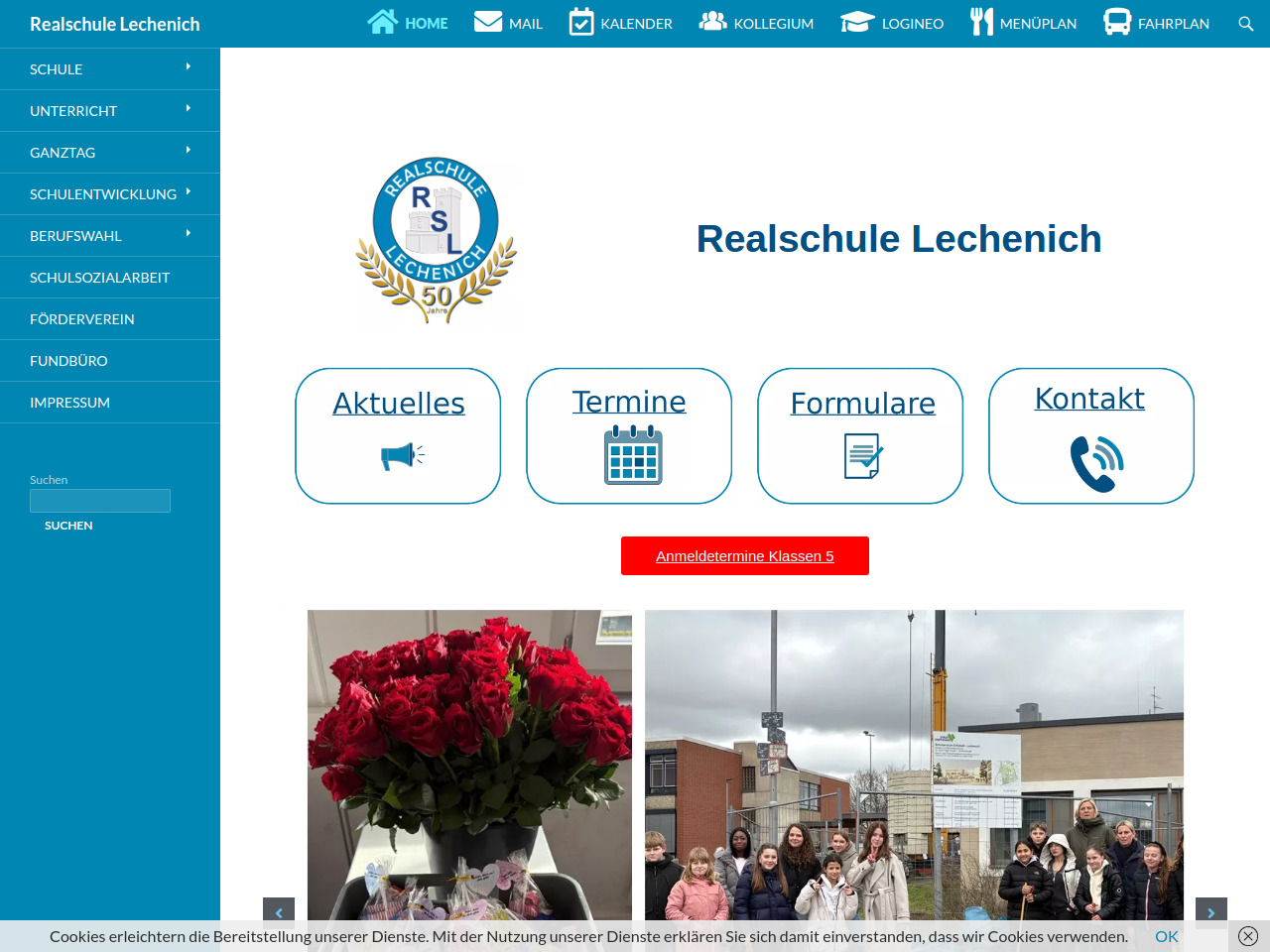This screenshot has width=1270, height=952.
Task: Dismiss cookie banner with the X icon
Action: click(x=1248, y=936)
